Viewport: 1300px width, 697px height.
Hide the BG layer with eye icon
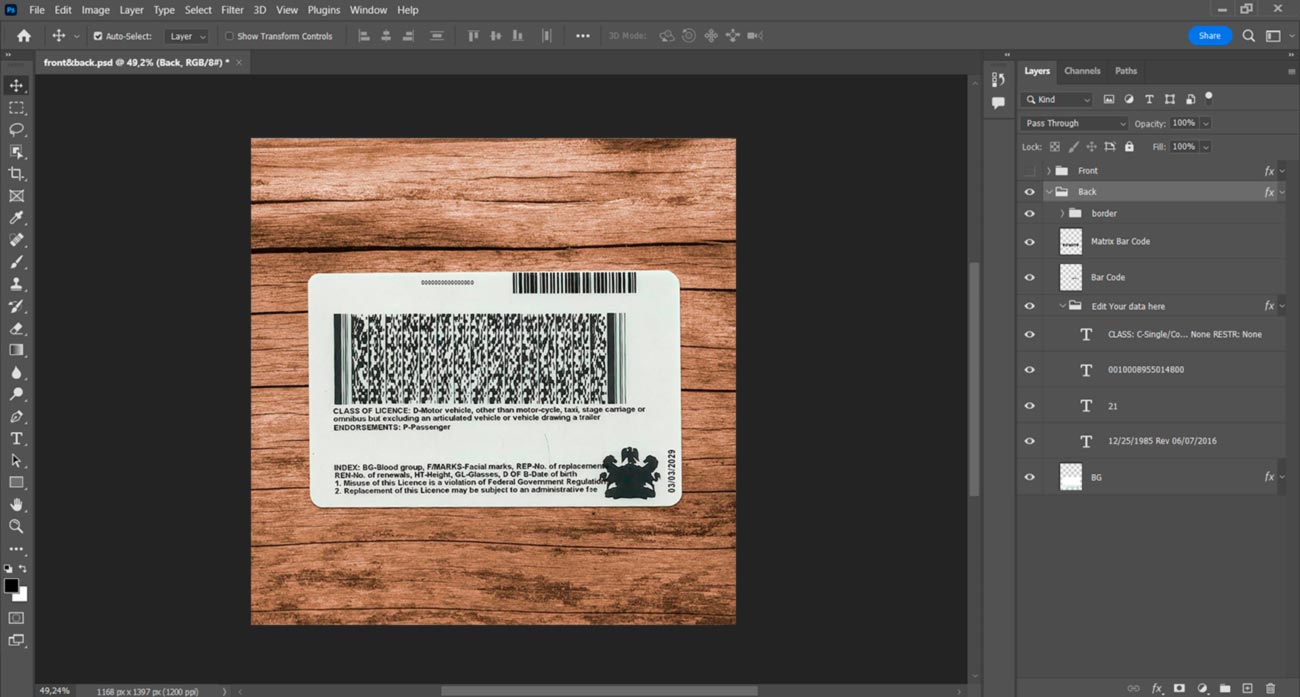(1029, 477)
